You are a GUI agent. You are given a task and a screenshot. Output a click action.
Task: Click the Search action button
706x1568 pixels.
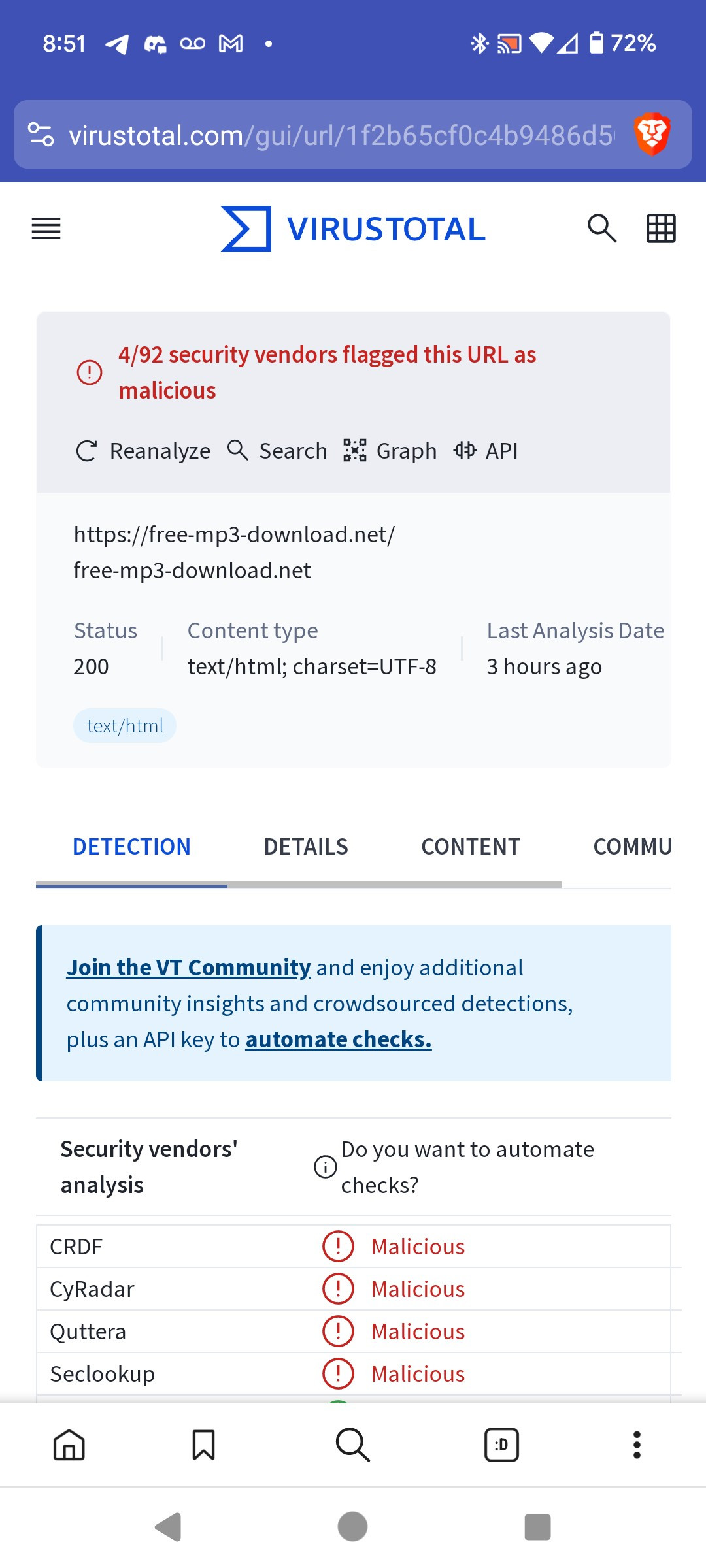click(x=277, y=451)
